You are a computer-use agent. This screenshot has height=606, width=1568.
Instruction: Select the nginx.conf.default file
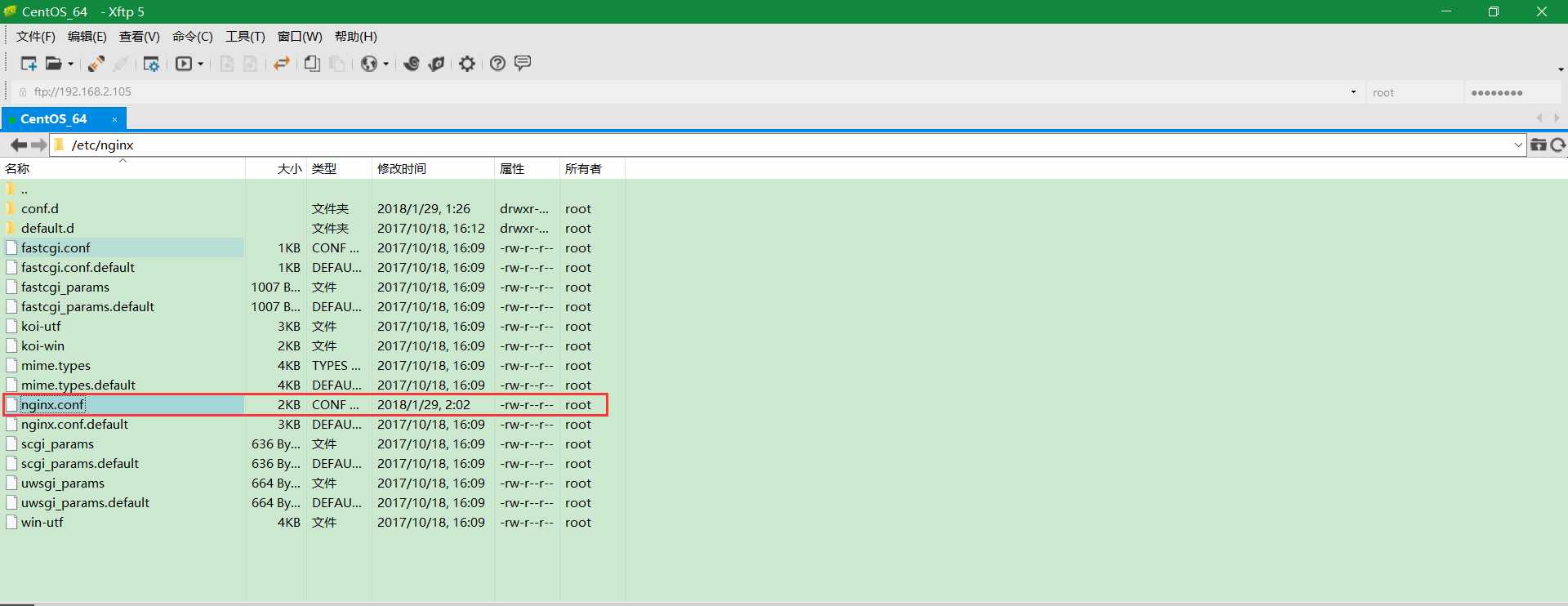[x=74, y=425]
